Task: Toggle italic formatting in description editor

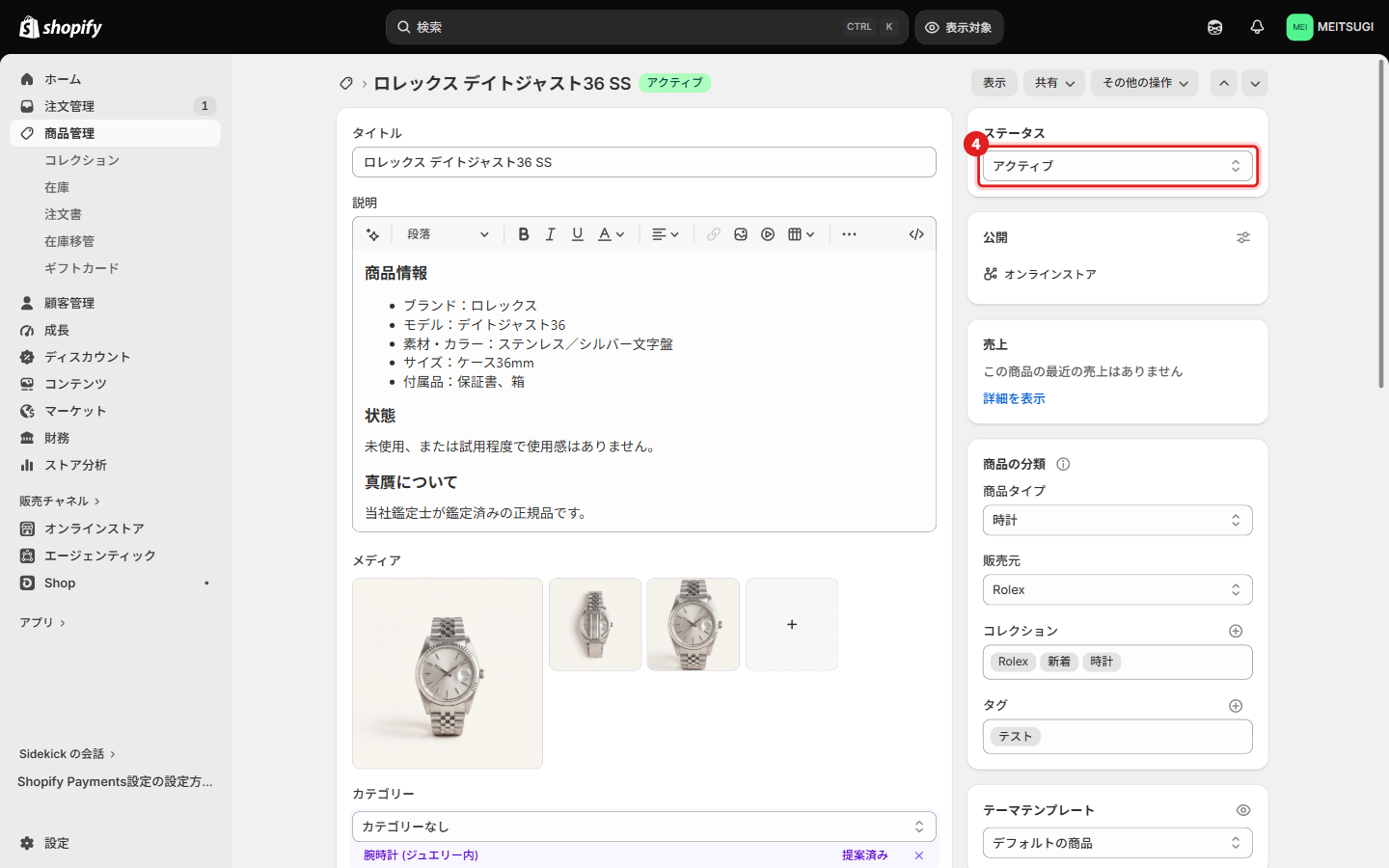Action: click(551, 234)
